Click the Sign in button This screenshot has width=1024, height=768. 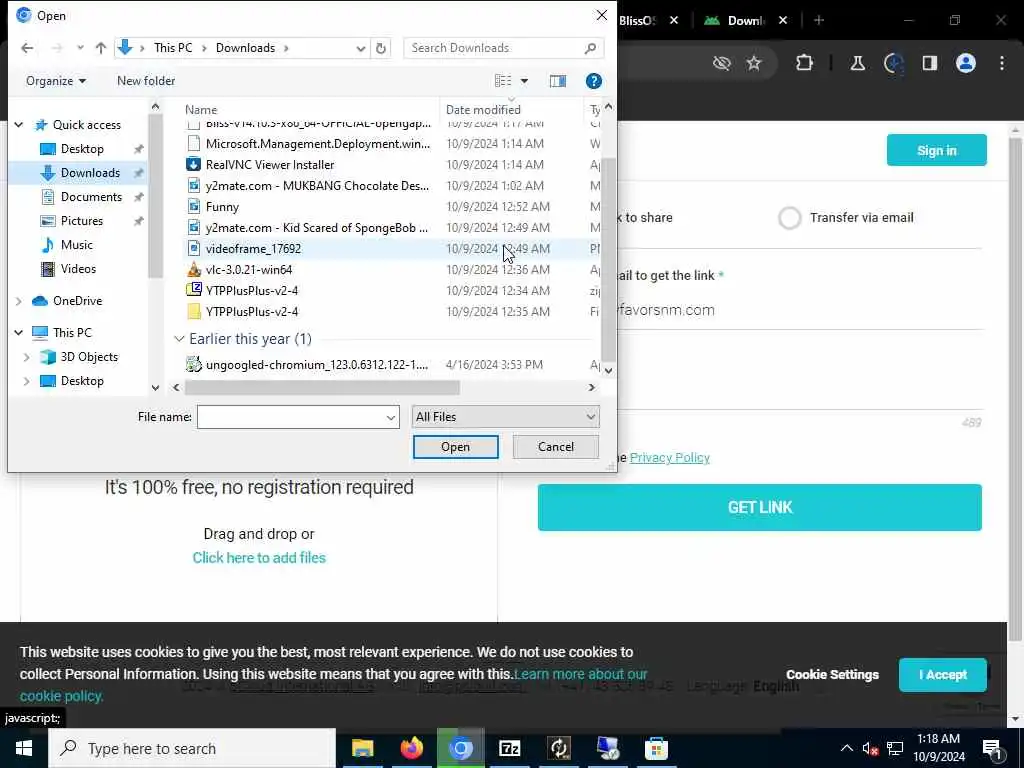(936, 150)
